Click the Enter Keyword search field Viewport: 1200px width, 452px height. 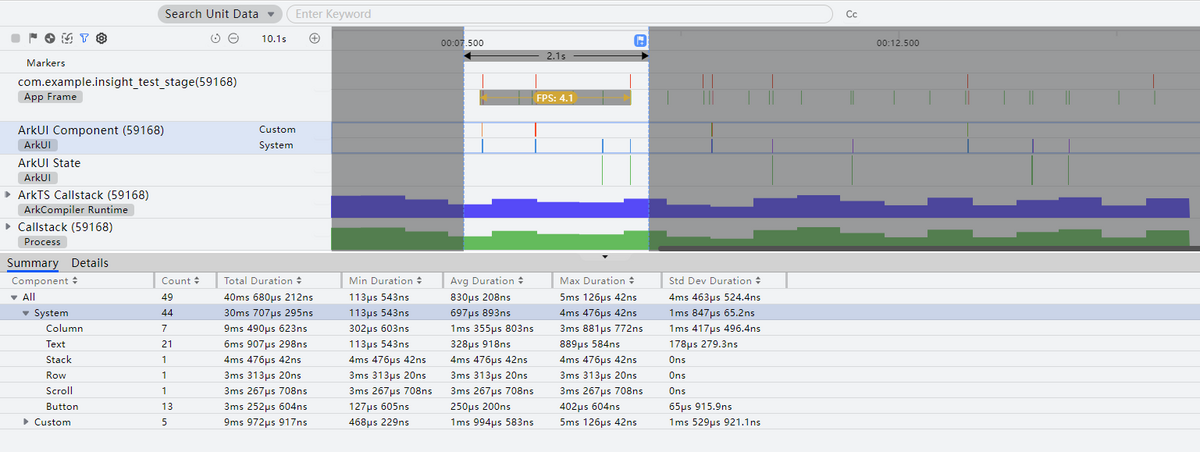(560, 14)
